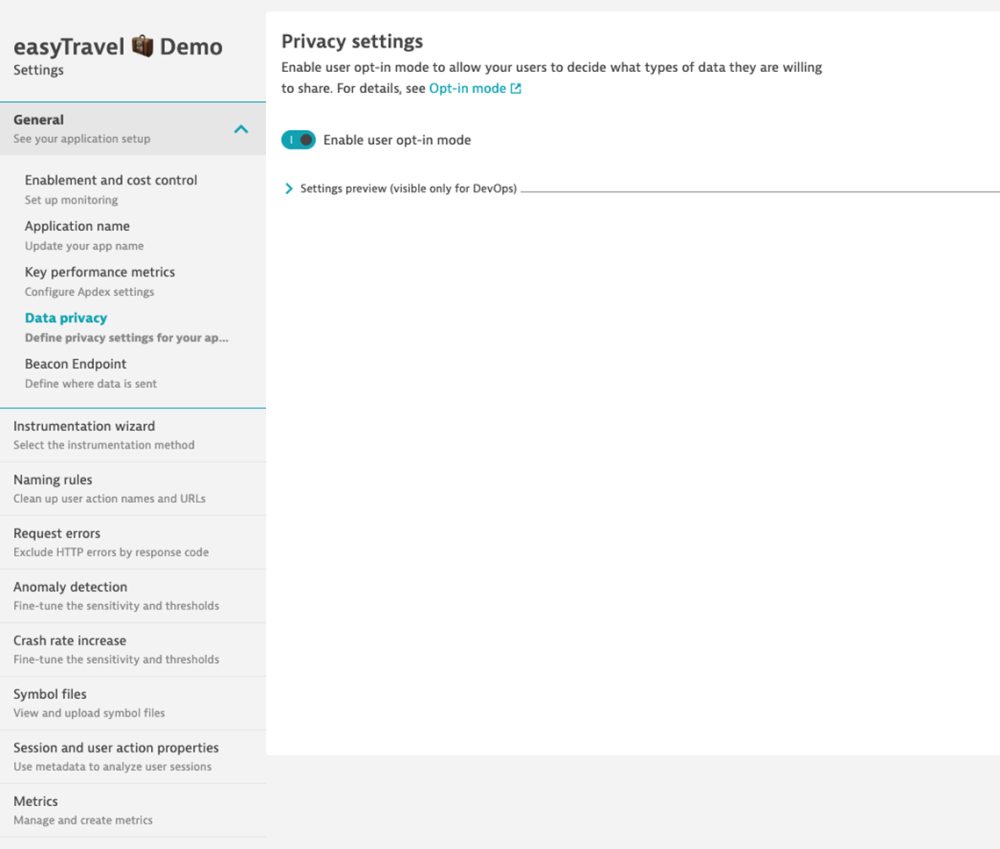The image size is (1000, 849).
Task: Click the external-link icon next to Opt-in mode
Action: (x=514, y=88)
